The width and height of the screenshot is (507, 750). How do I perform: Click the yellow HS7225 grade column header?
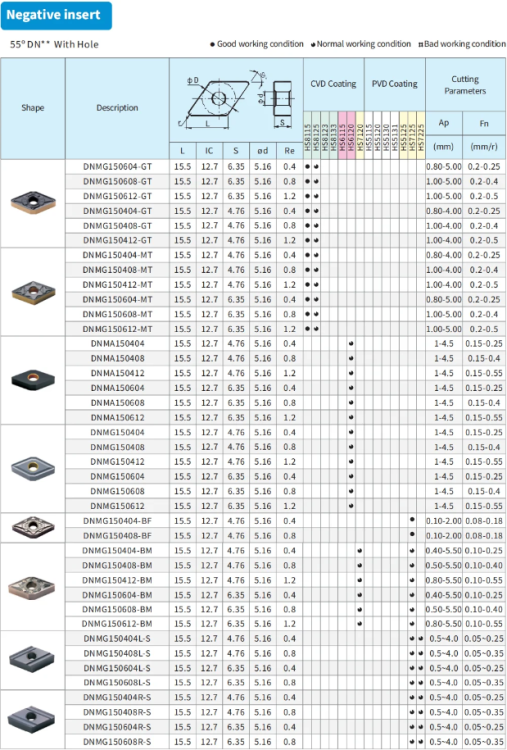tap(421, 136)
